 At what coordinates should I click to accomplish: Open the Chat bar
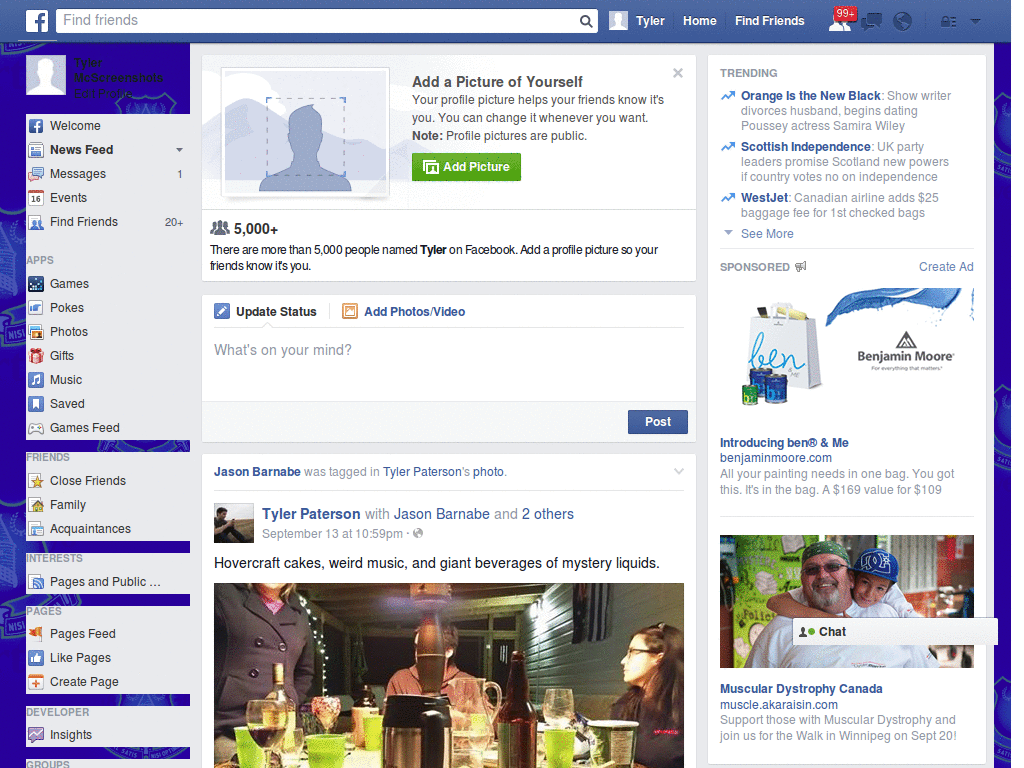click(895, 632)
